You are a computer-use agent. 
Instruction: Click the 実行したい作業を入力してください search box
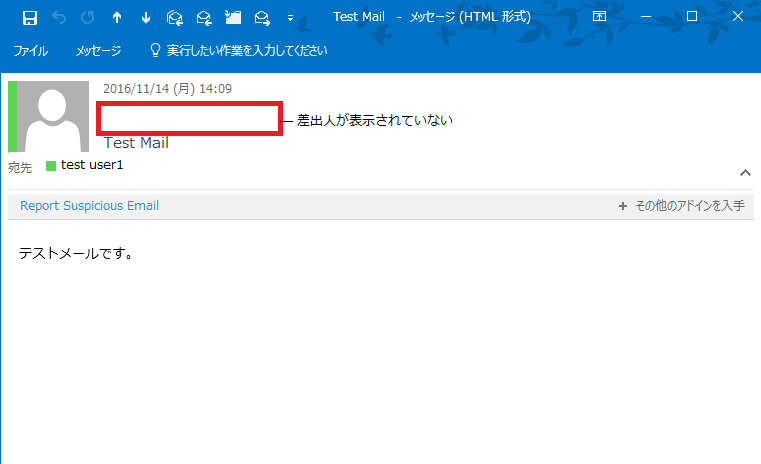247,50
